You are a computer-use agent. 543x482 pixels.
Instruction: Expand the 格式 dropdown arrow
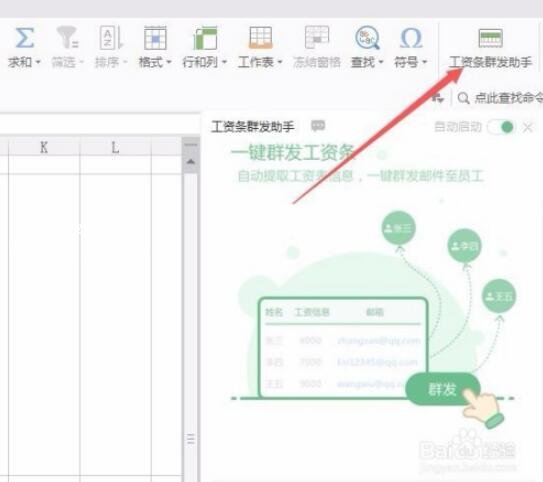pos(169,62)
